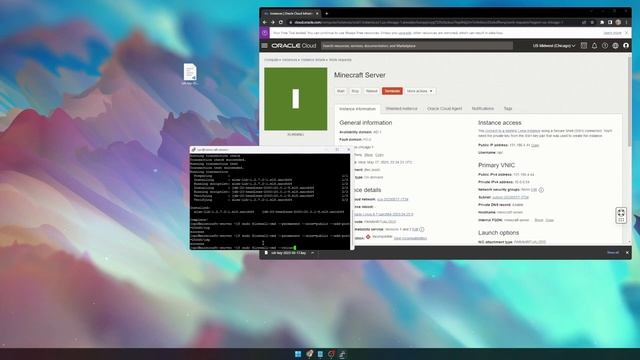
Task: Click the red Terminate button
Action: [392, 91]
